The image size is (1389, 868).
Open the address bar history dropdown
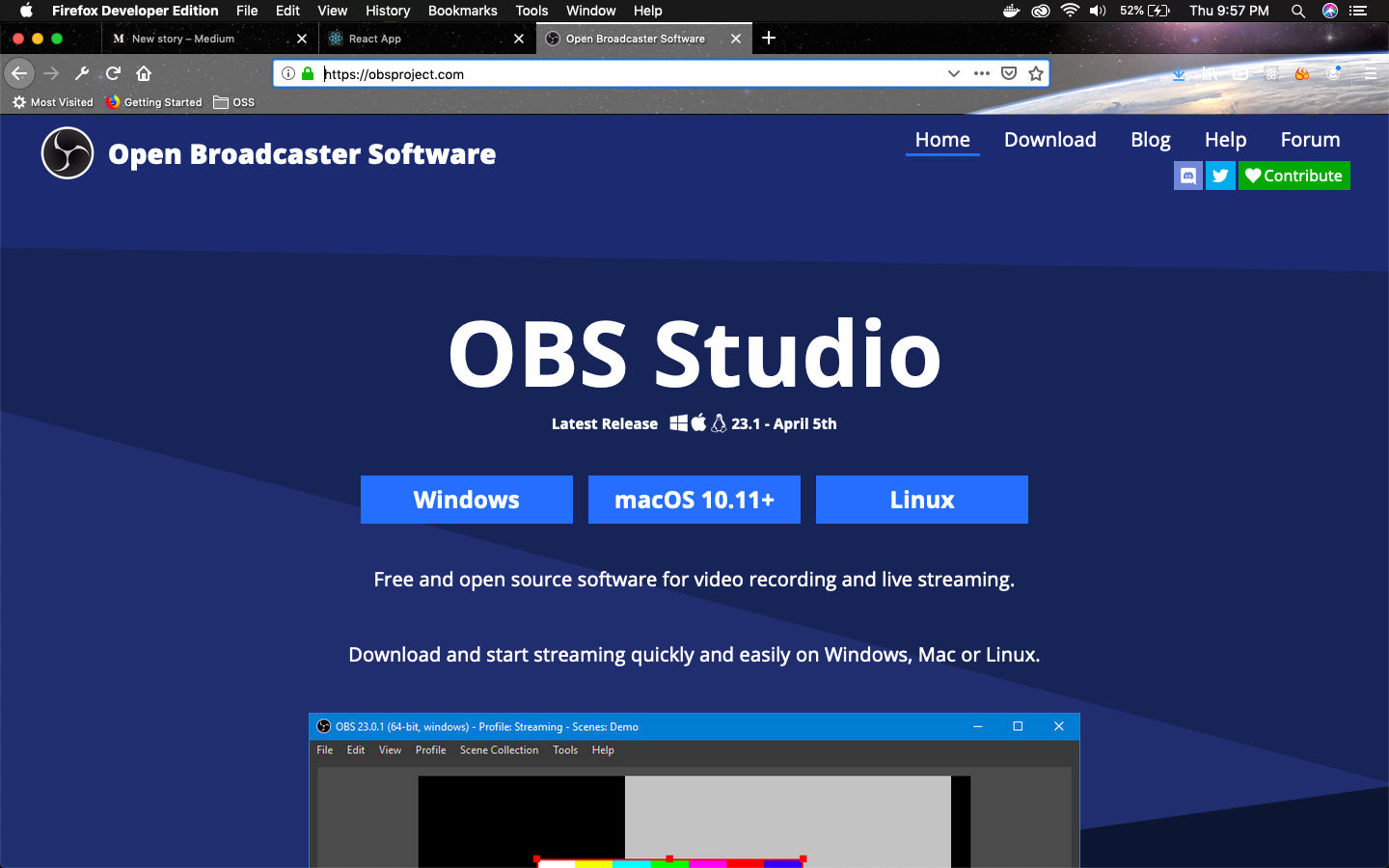tap(954, 73)
